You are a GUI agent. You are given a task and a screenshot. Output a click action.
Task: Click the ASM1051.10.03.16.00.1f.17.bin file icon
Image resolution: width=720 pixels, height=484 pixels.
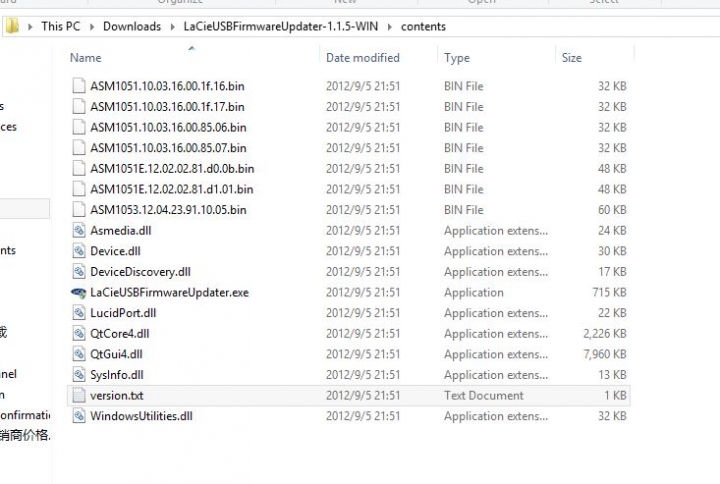point(79,107)
